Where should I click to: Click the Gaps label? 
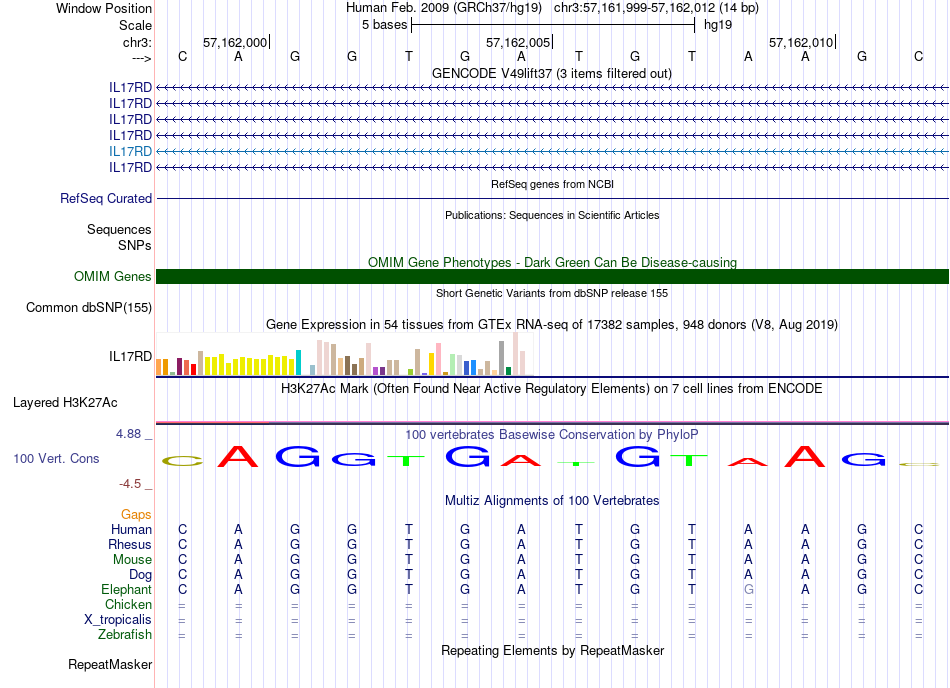[x=136, y=514]
